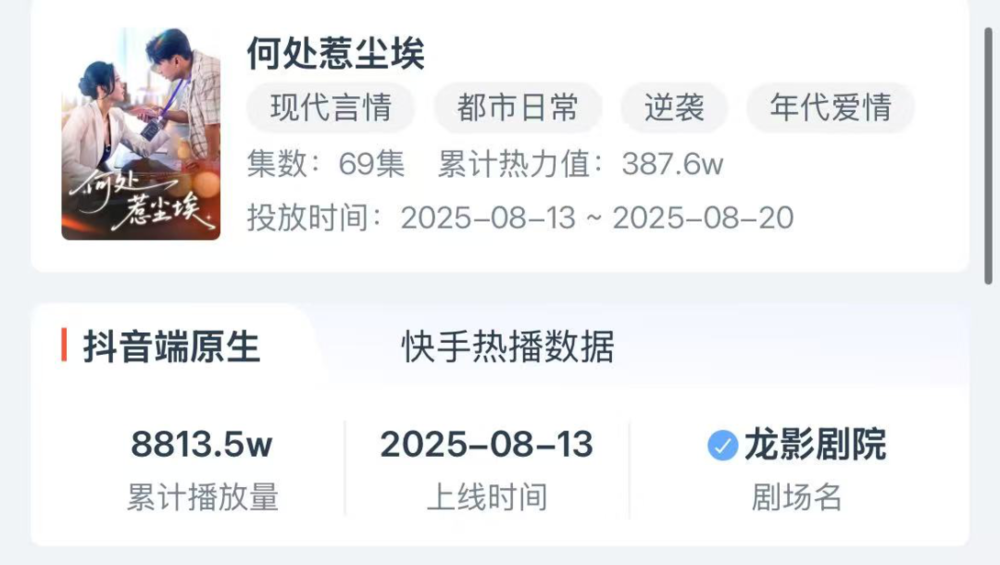Tap the 都市日常 tag
Image resolution: width=1000 pixels, height=565 pixels.
click(518, 108)
